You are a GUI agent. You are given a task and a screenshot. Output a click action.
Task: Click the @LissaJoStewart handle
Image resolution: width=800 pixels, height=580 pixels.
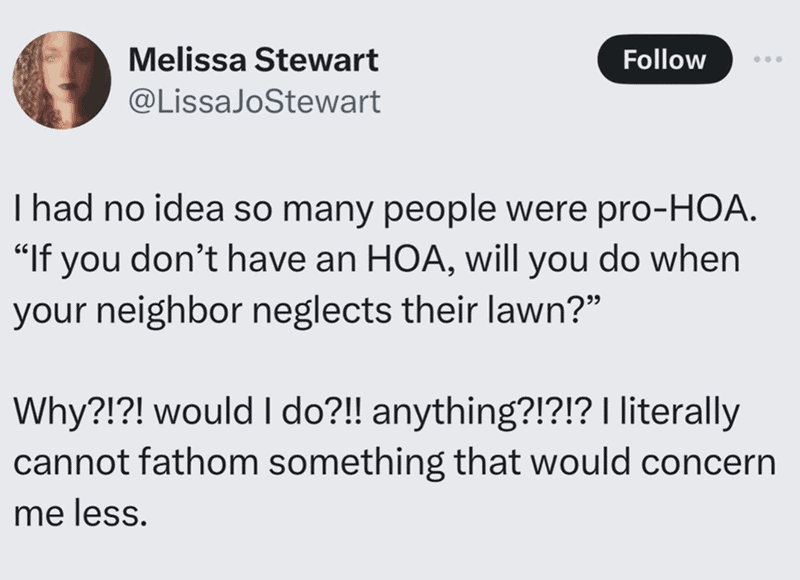click(256, 101)
